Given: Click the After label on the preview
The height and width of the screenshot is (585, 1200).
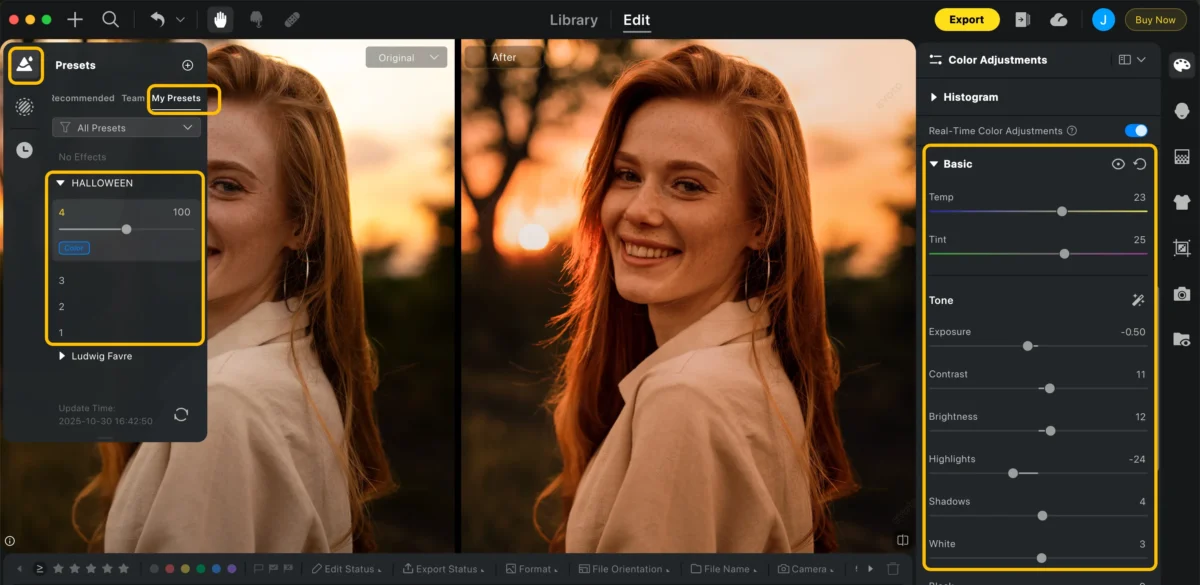Looking at the screenshot, I should click(x=504, y=57).
